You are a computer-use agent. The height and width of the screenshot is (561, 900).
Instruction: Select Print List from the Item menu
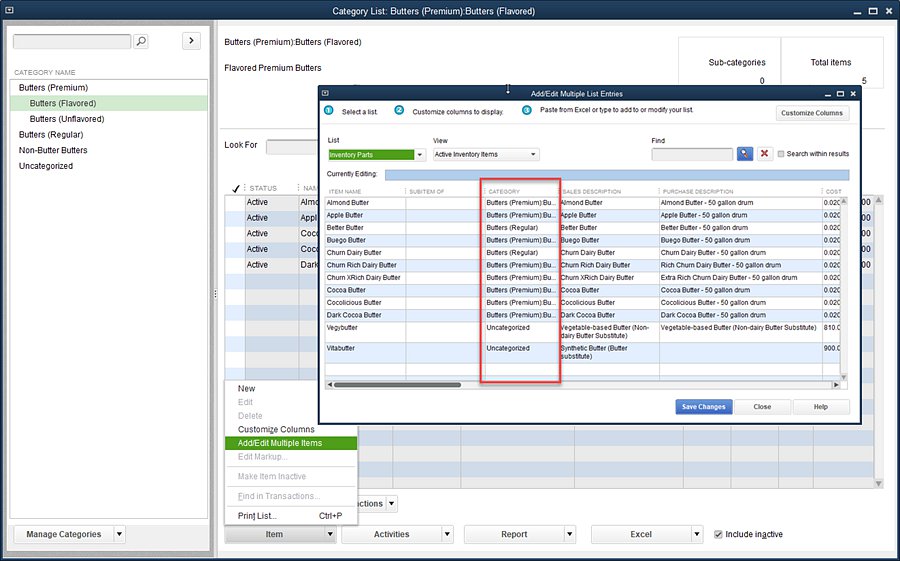click(x=258, y=516)
